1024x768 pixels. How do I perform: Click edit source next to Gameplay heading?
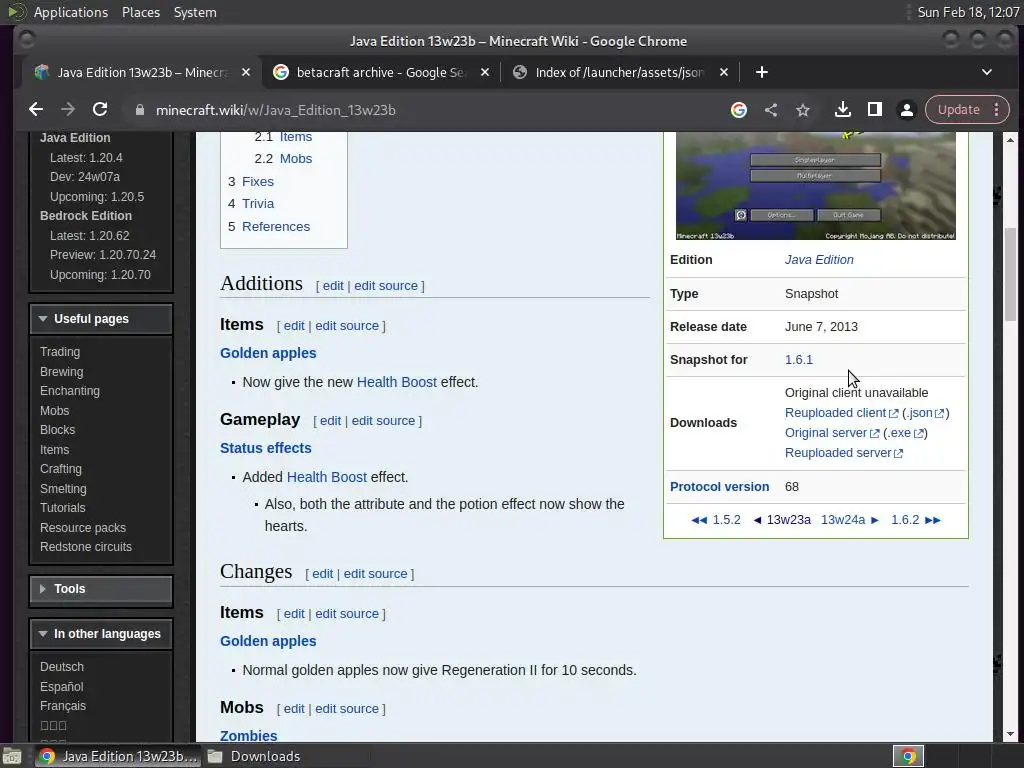point(383,421)
